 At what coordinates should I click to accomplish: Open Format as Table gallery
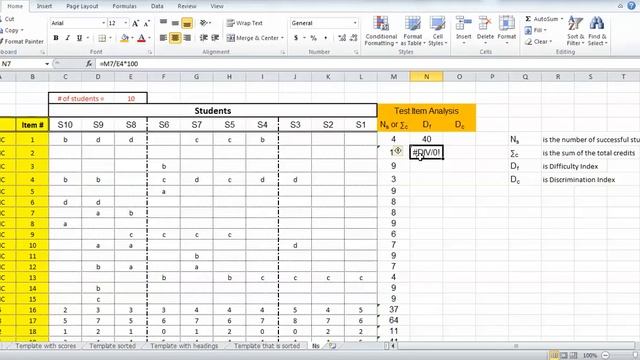pos(413,31)
